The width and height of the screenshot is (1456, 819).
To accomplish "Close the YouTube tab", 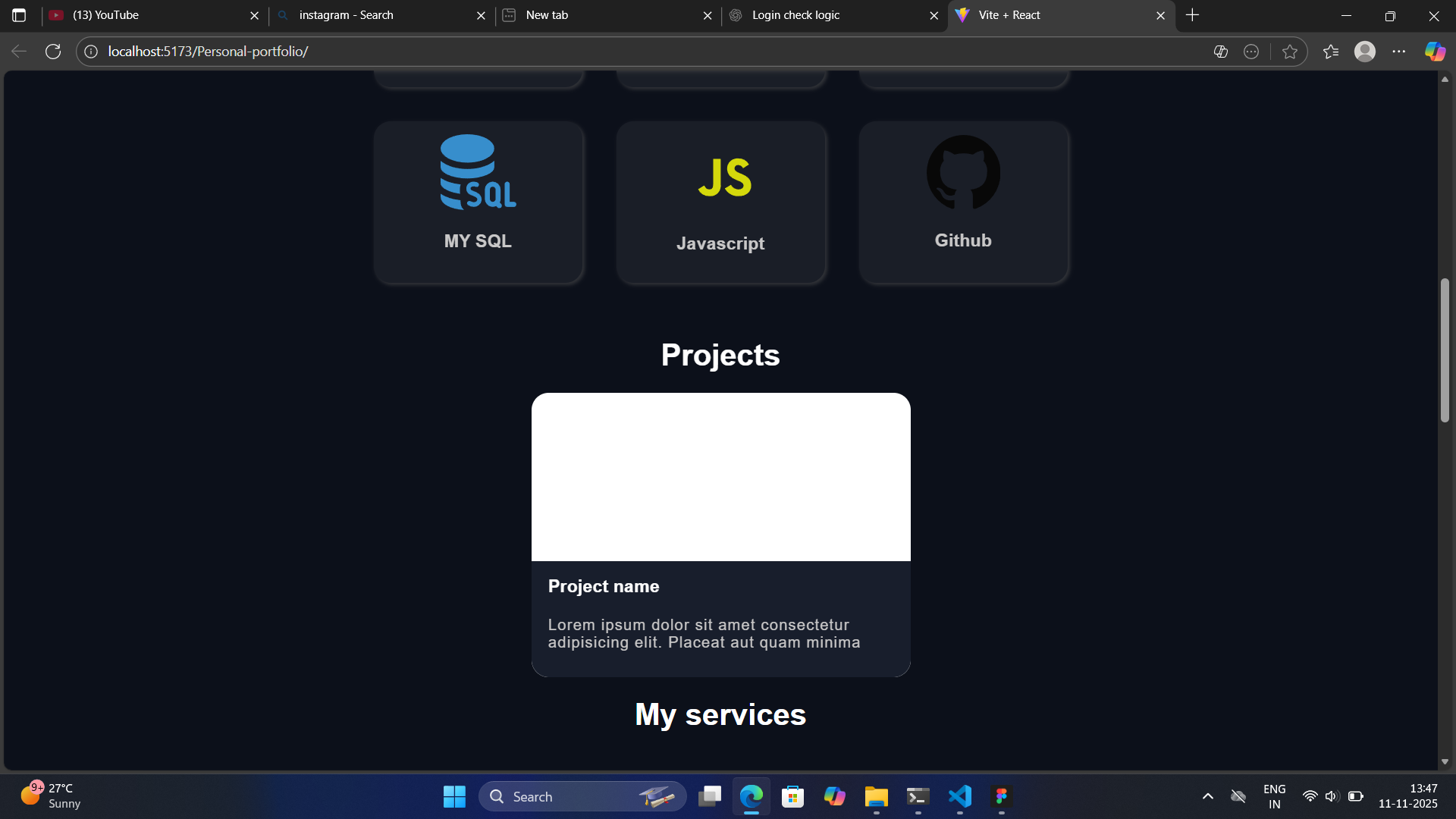I will click(x=254, y=15).
